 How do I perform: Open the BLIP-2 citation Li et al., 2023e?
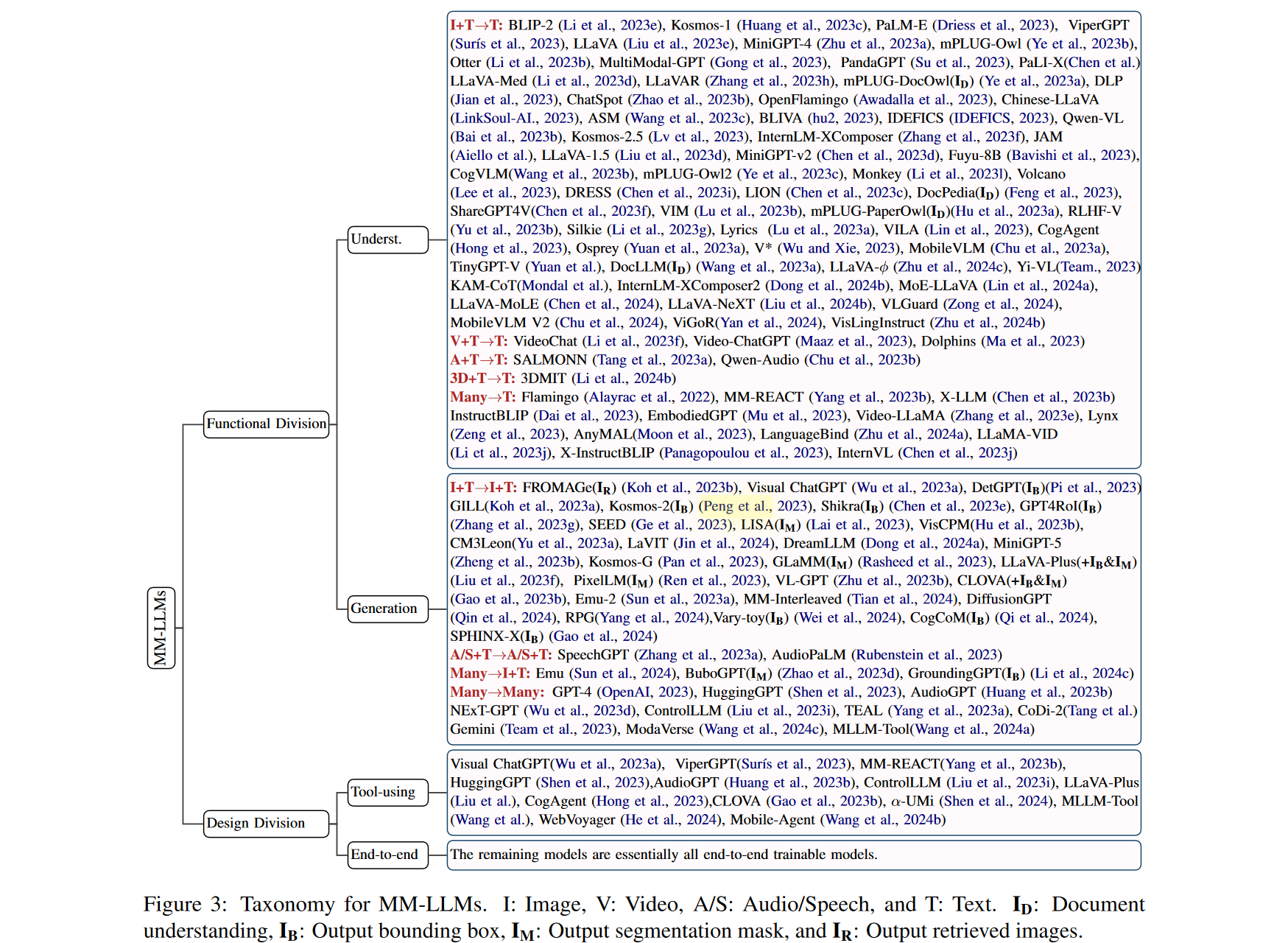point(610,25)
